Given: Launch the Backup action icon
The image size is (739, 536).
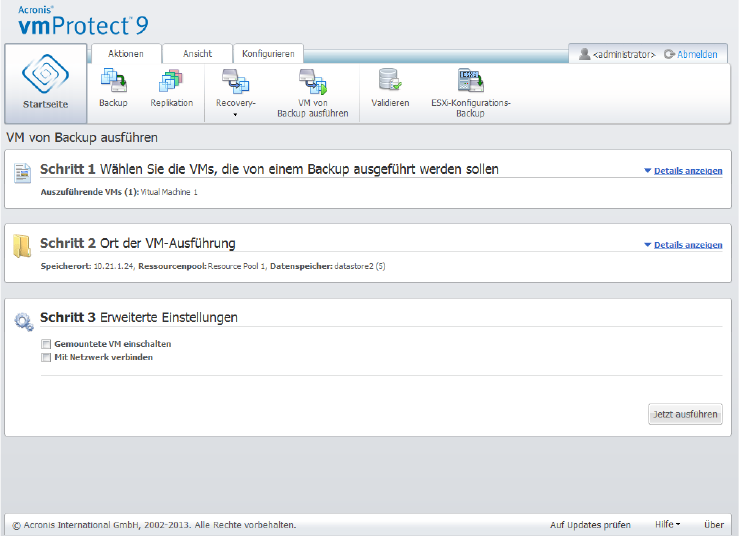Looking at the screenshot, I should 113,80.
